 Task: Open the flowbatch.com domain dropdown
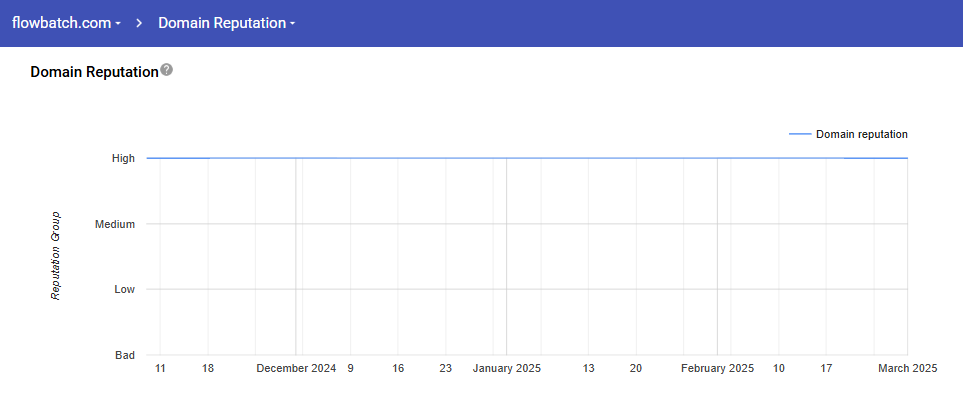click(66, 23)
